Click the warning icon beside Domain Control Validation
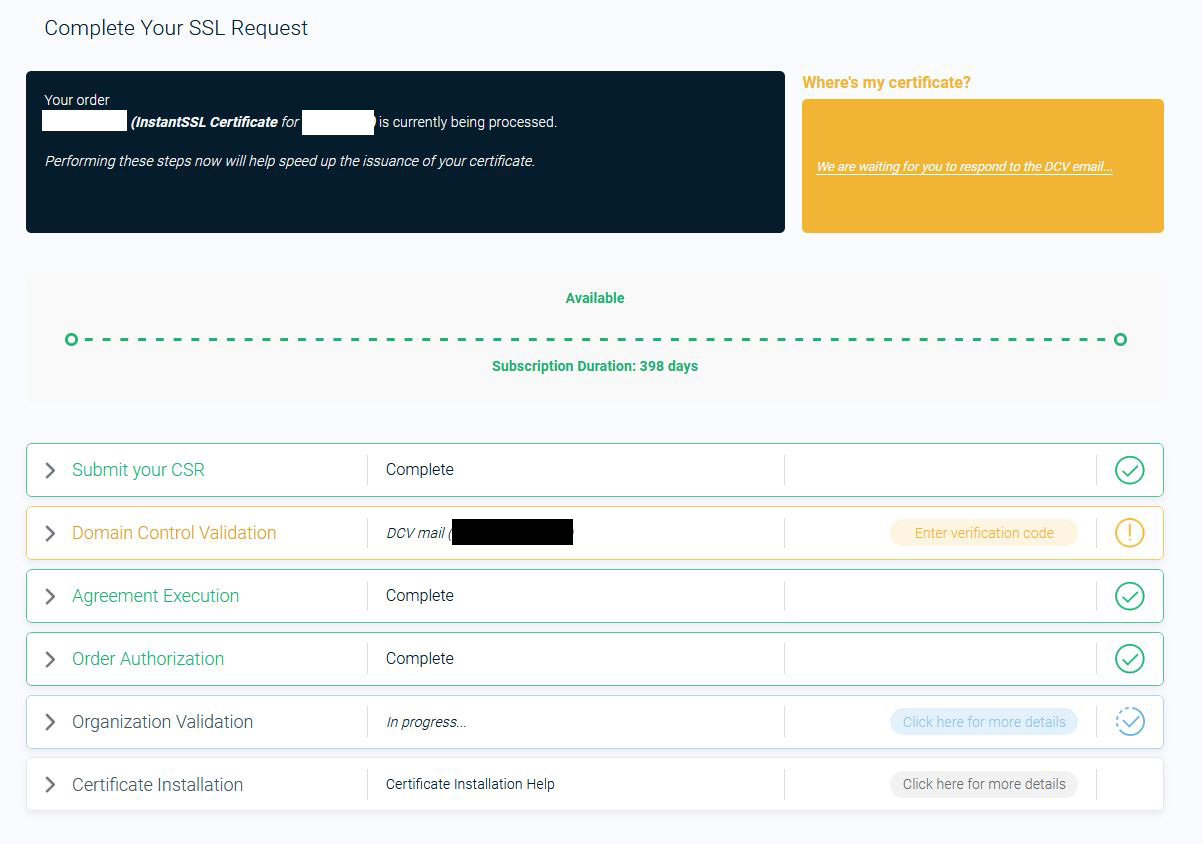Screen dimensions: 1203x844 (x=1129, y=532)
